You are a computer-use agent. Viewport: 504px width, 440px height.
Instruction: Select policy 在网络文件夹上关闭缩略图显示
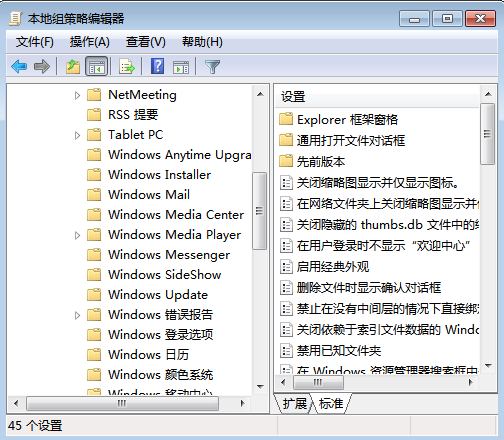(x=388, y=204)
